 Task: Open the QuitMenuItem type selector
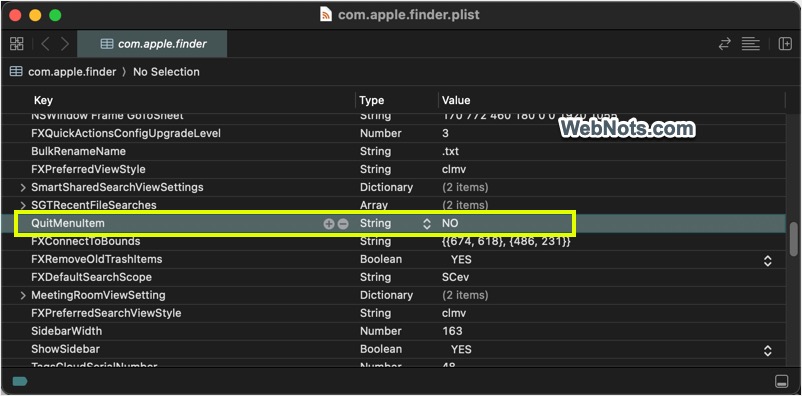(427, 224)
